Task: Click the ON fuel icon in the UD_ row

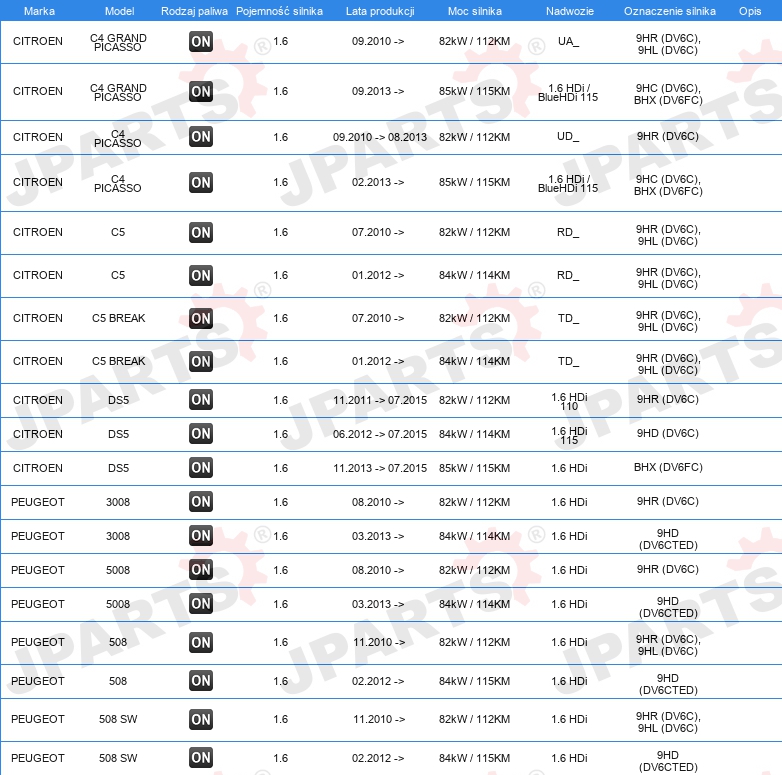Action: 201,137
